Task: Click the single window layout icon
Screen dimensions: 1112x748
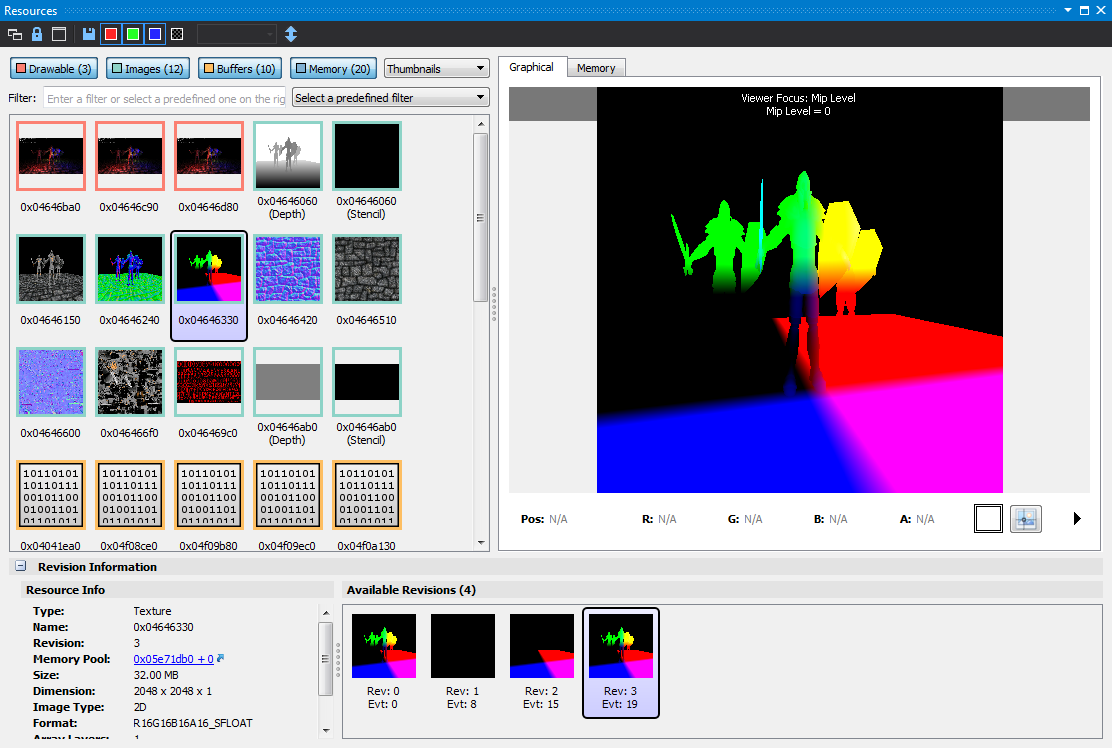Action: pyautogui.click(x=59, y=34)
